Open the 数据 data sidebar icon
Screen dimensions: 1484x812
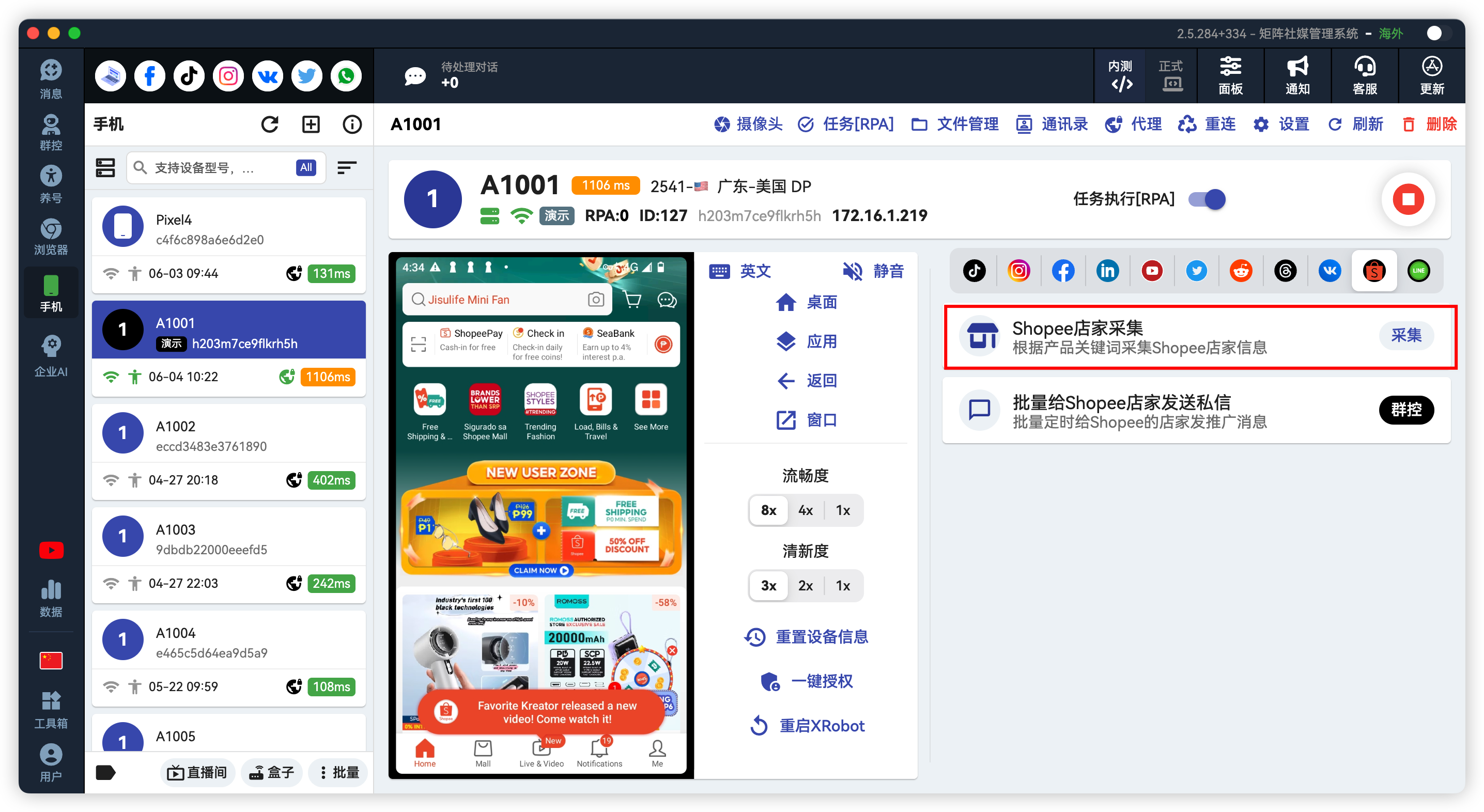pyautogui.click(x=51, y=599)
